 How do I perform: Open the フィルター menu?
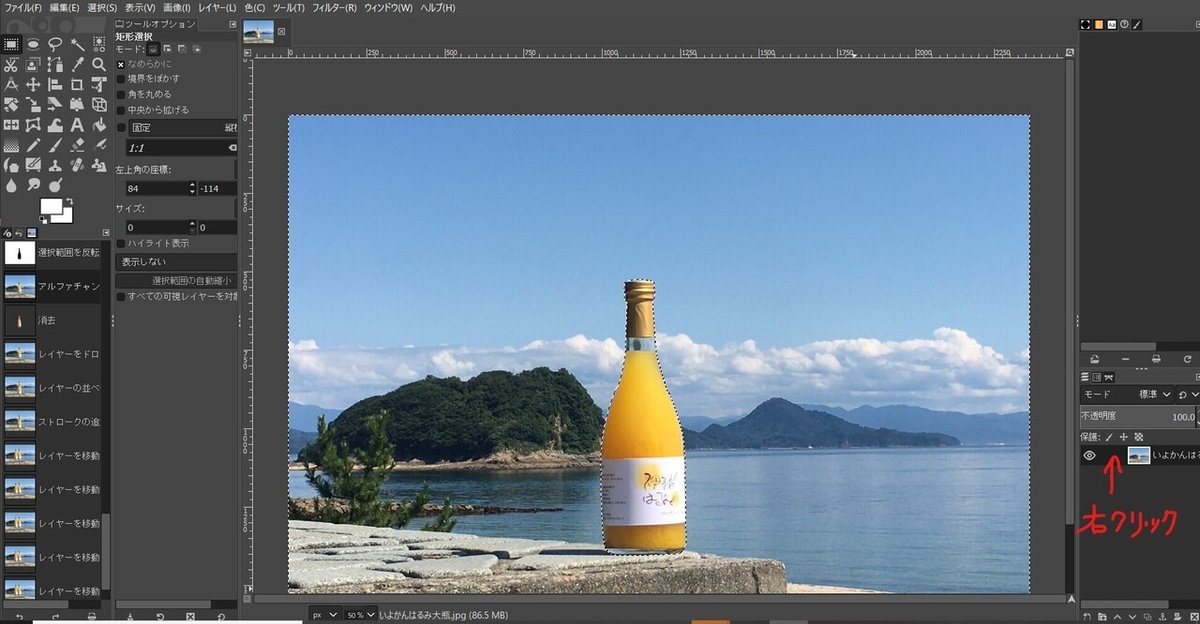coord(334,7)
